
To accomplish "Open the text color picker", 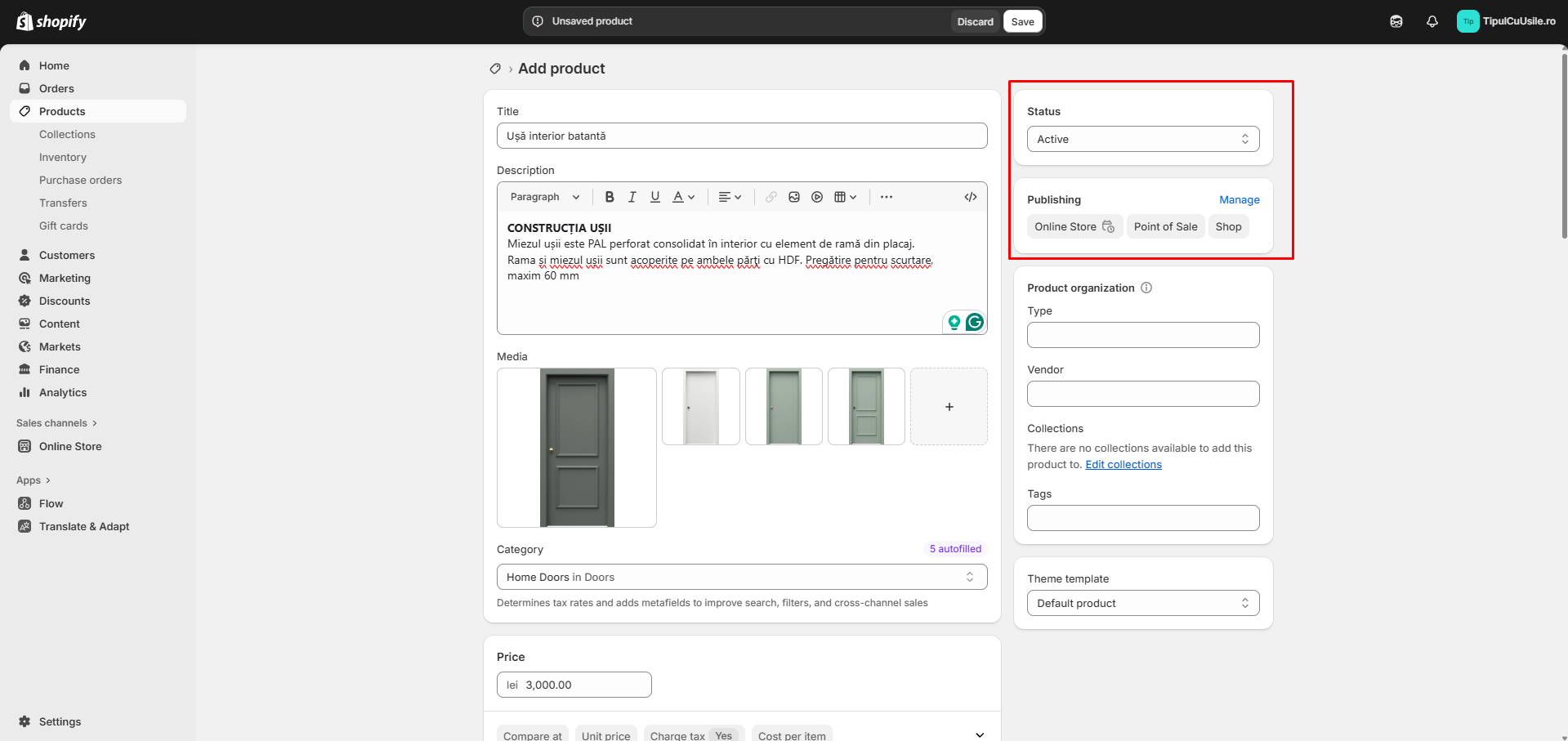I will pyautogui.click(x=682, y=197).
